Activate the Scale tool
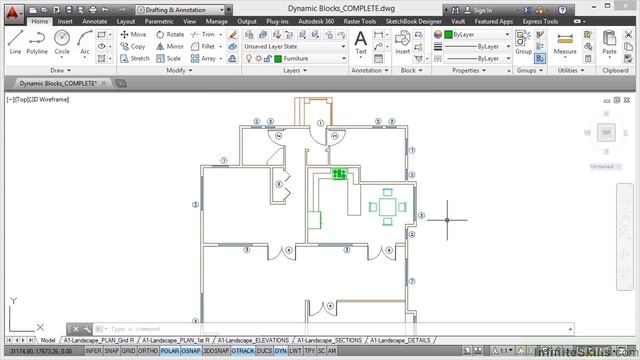The image size is (640, 360). (168, 58)
